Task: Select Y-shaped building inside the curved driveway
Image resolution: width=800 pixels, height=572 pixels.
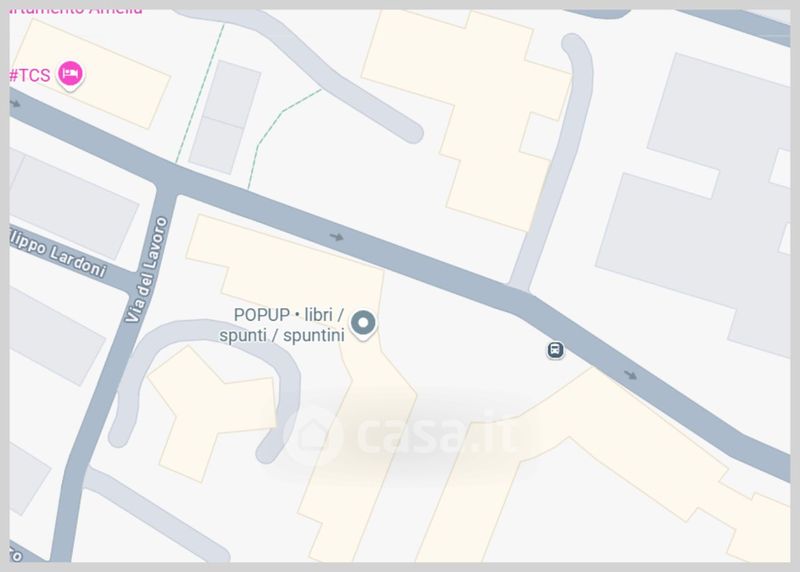Action: (x=210, y=411)
